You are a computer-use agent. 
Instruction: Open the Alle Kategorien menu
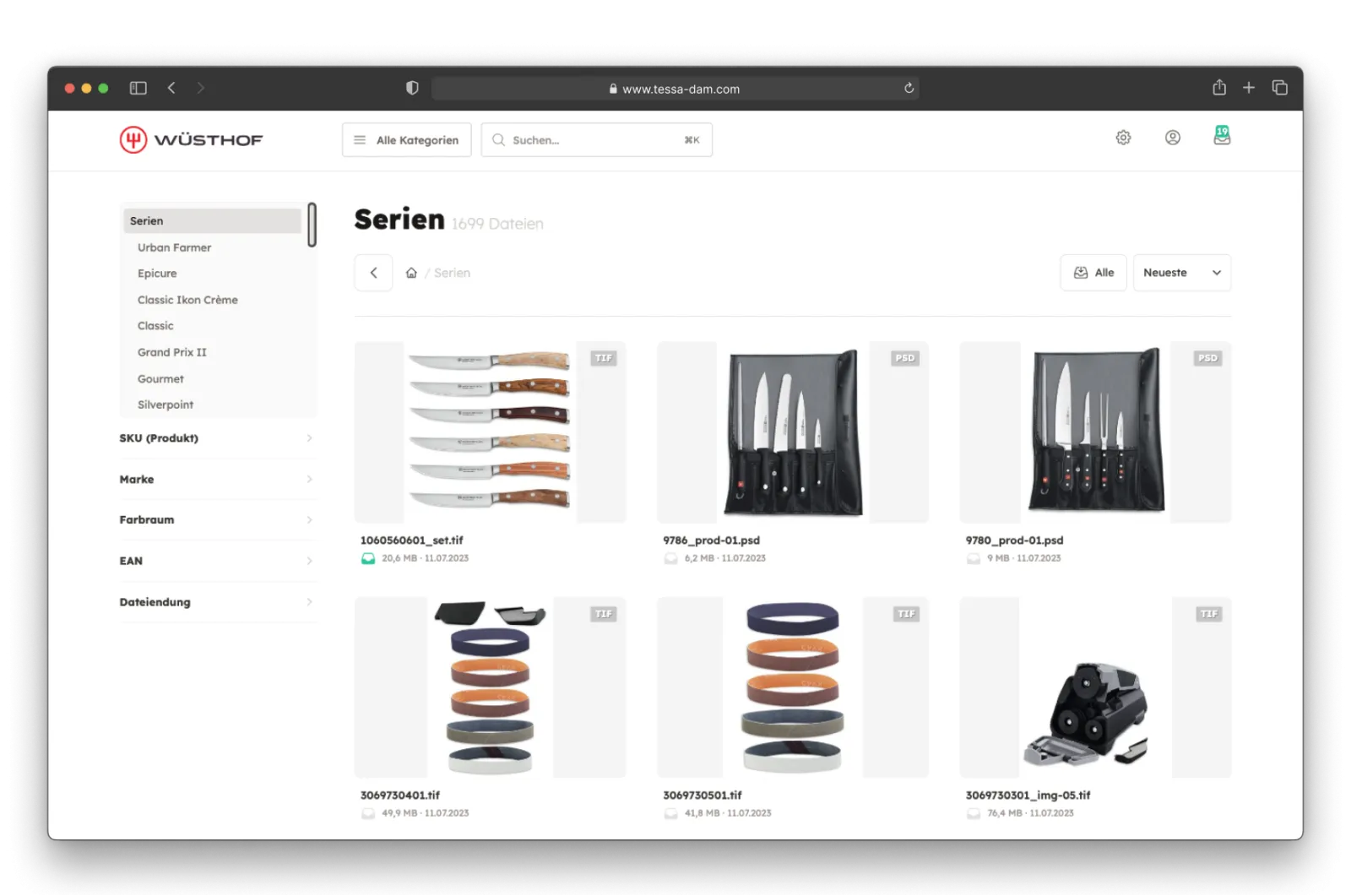pos(406,140)
